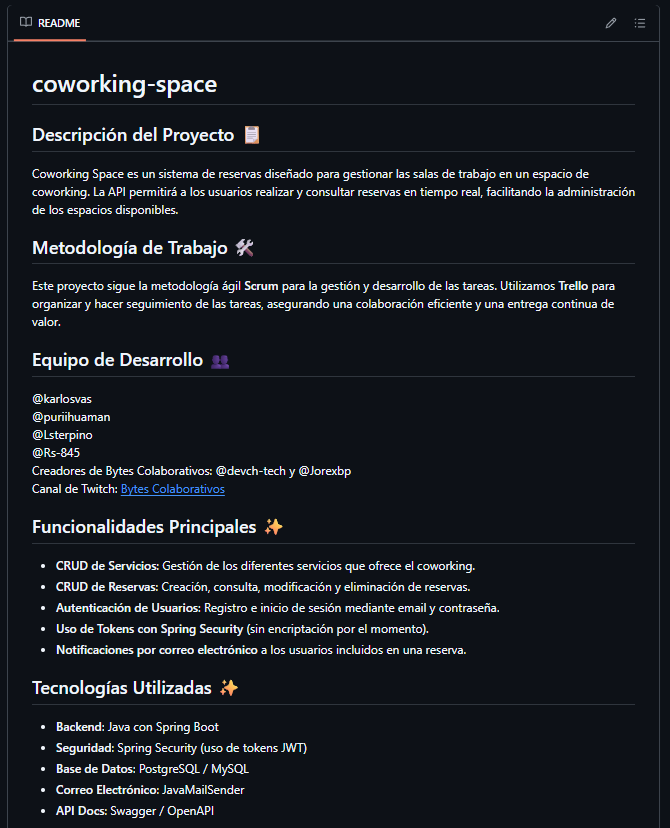Click the people silhouettes emoji beside Equipo de Desarrollo
Image resolution: width=670 pixels, height=828 pixels.
[x=220, y=361]
